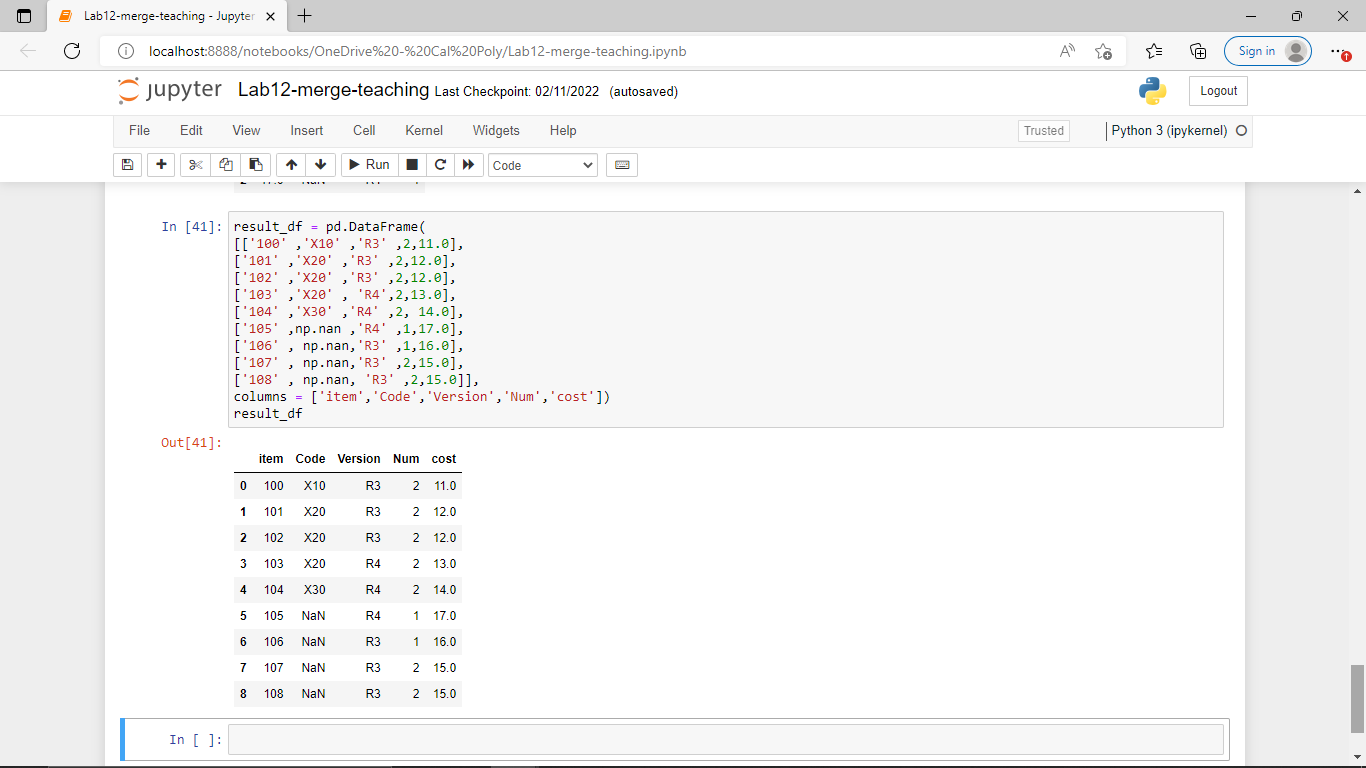Click the Out[41]: output prompt label
The height and width of the screenshot is (768, 1366).
coord(192,443)
